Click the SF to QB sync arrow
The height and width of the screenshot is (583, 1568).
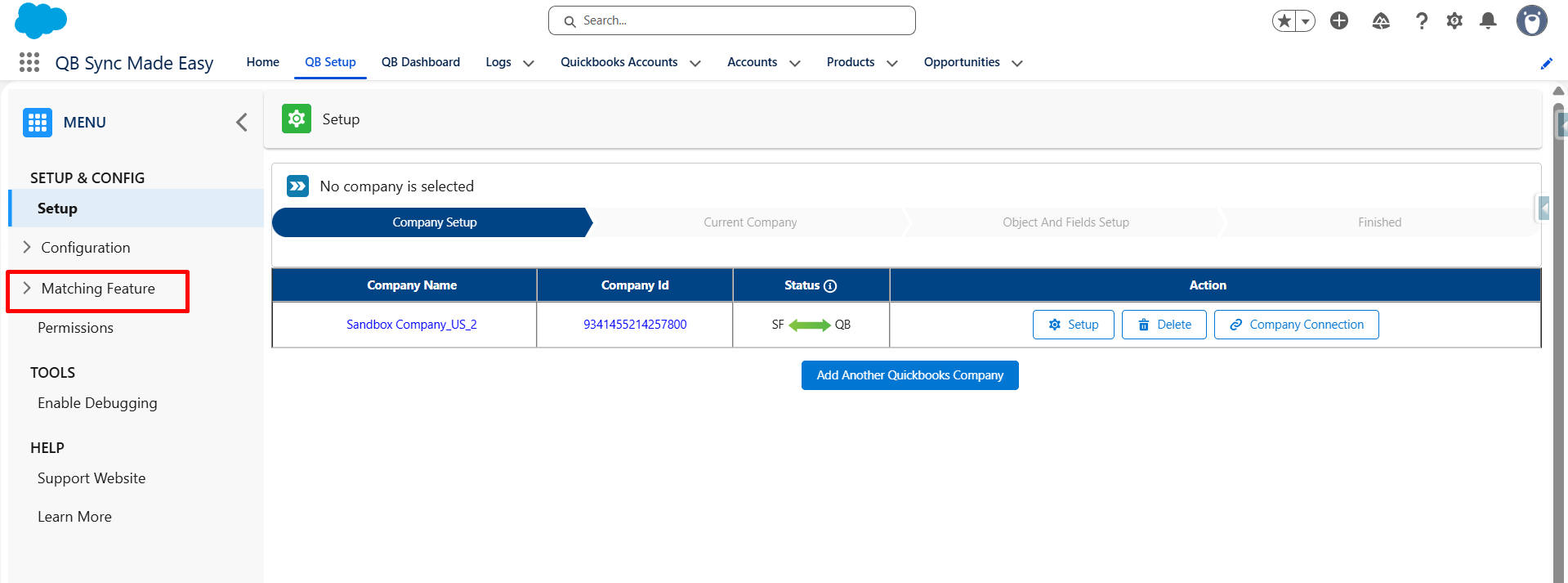(x=810, y=325)
